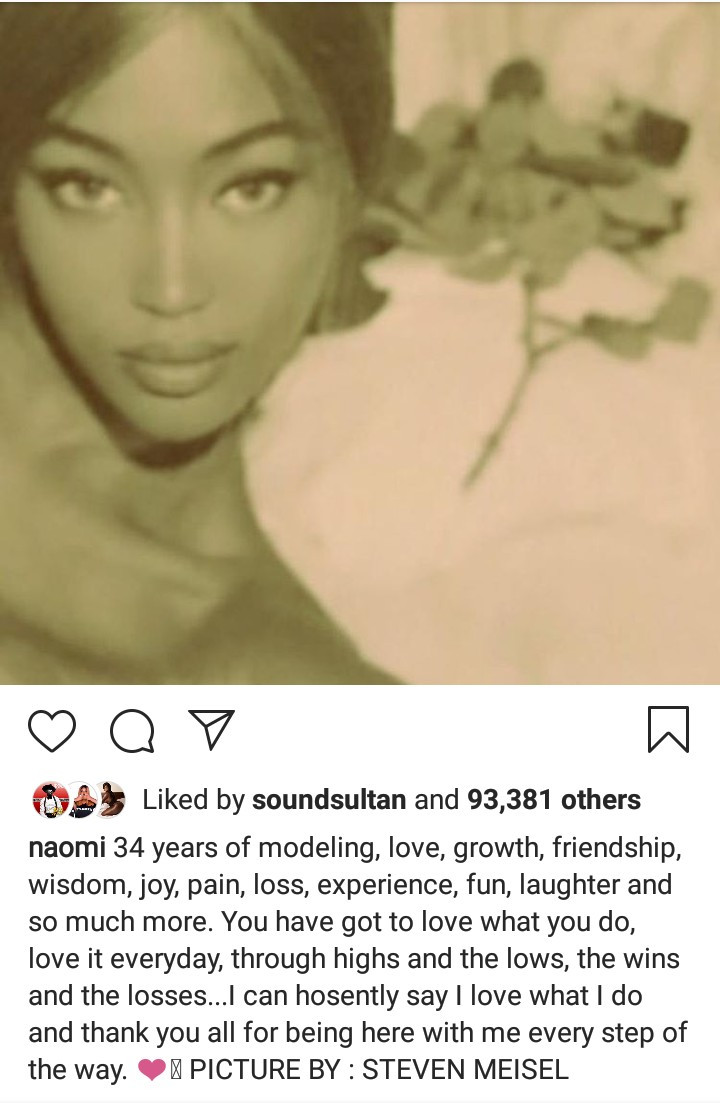The height and width of the screenshot is (1103, 720).
Task: Open the first liker avatar with hat
Action: [x=51, y=799]
